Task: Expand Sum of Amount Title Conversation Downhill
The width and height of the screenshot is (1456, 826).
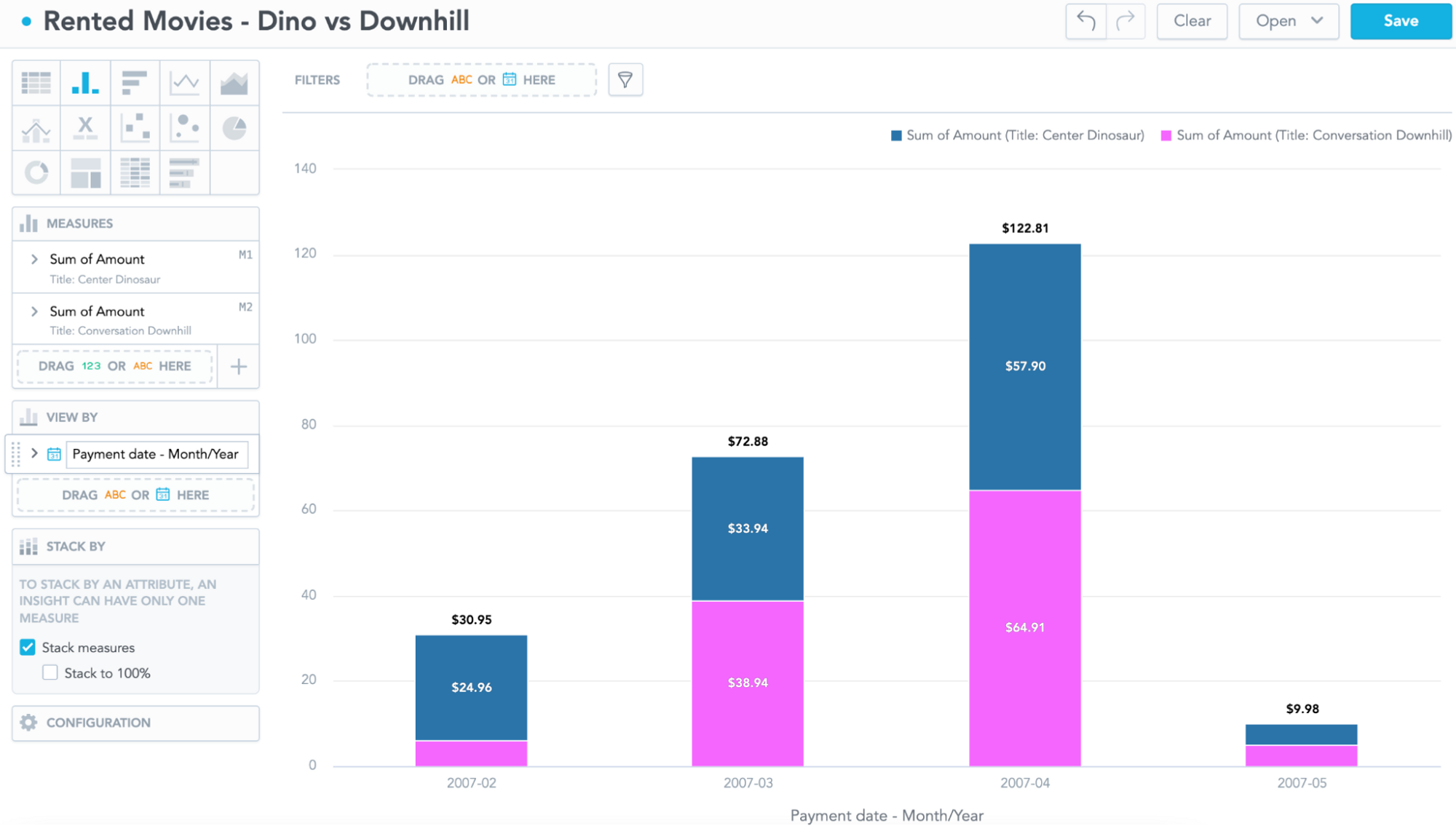Action: [x=34, y=311]
